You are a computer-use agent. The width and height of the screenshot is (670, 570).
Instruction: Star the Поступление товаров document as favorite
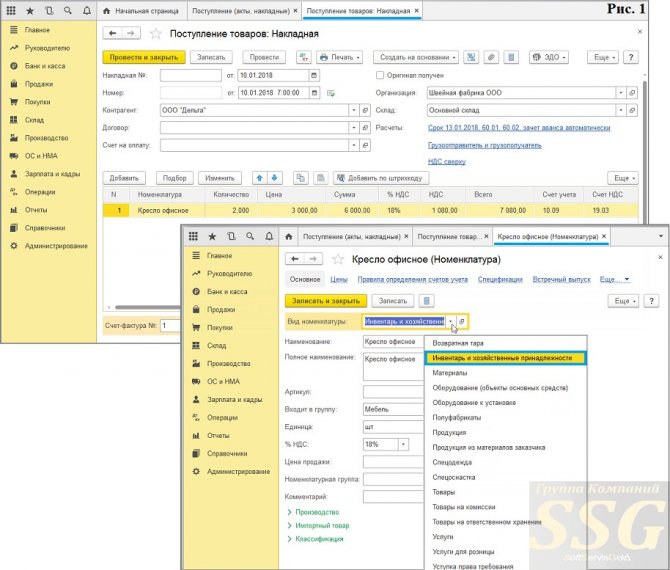(x=156, y=33)
